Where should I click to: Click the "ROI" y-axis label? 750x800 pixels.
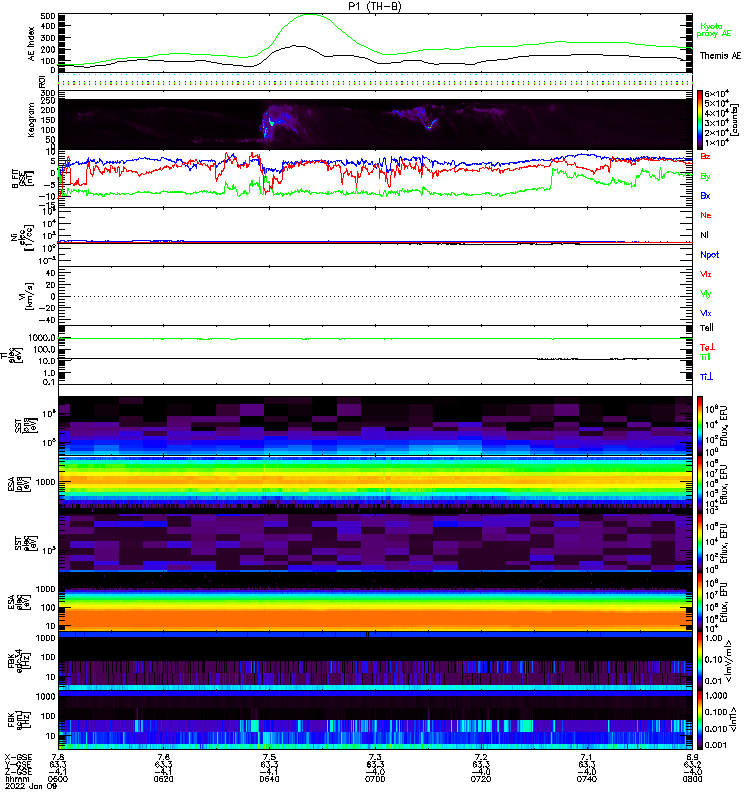pos(42,82)
